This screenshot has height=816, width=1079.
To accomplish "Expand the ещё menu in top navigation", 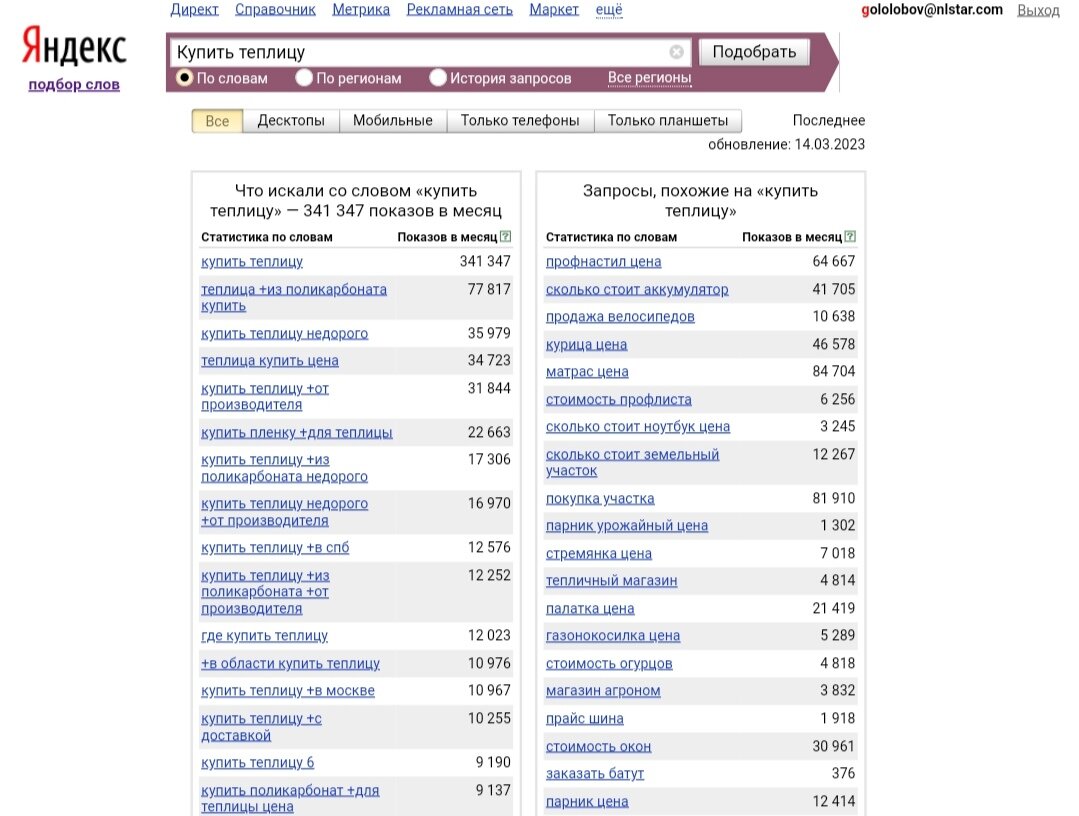I will click(x=609, y=10).
